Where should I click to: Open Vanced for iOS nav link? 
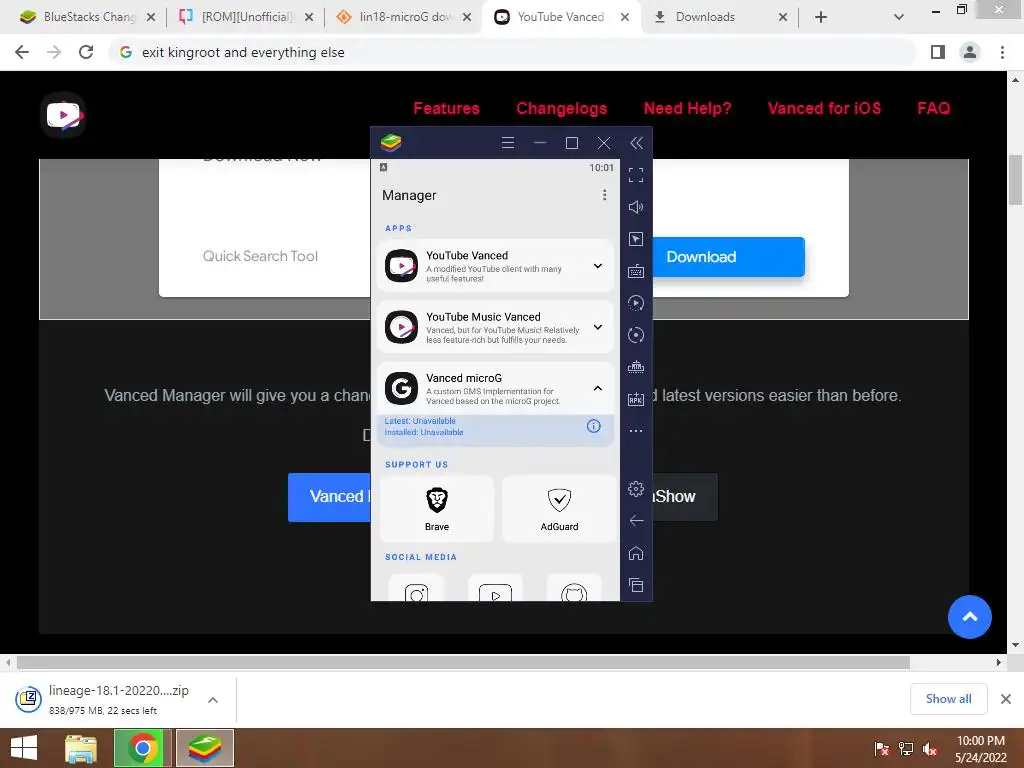[x=824, y=108]
